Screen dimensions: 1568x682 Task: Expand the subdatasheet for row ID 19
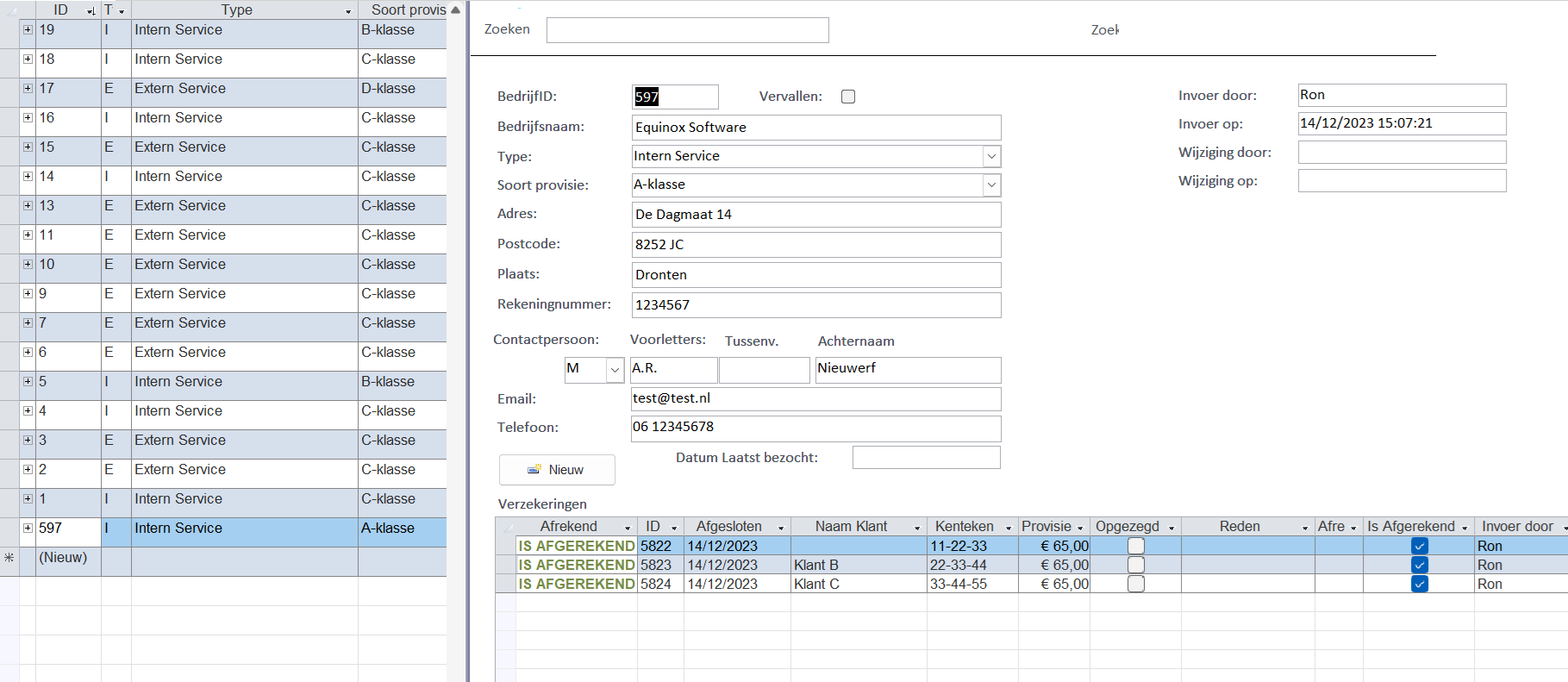(x=28, y=29)
